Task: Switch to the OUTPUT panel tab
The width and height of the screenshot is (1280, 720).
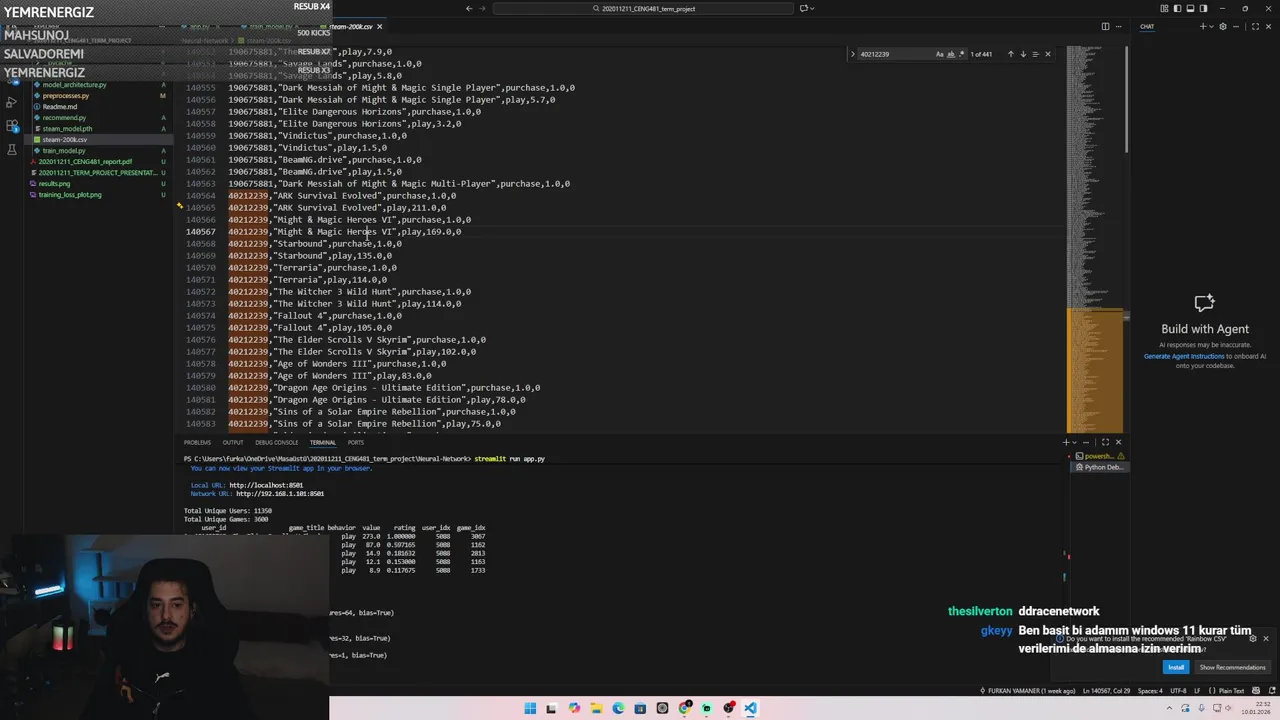Action: (x=233, y=442)
